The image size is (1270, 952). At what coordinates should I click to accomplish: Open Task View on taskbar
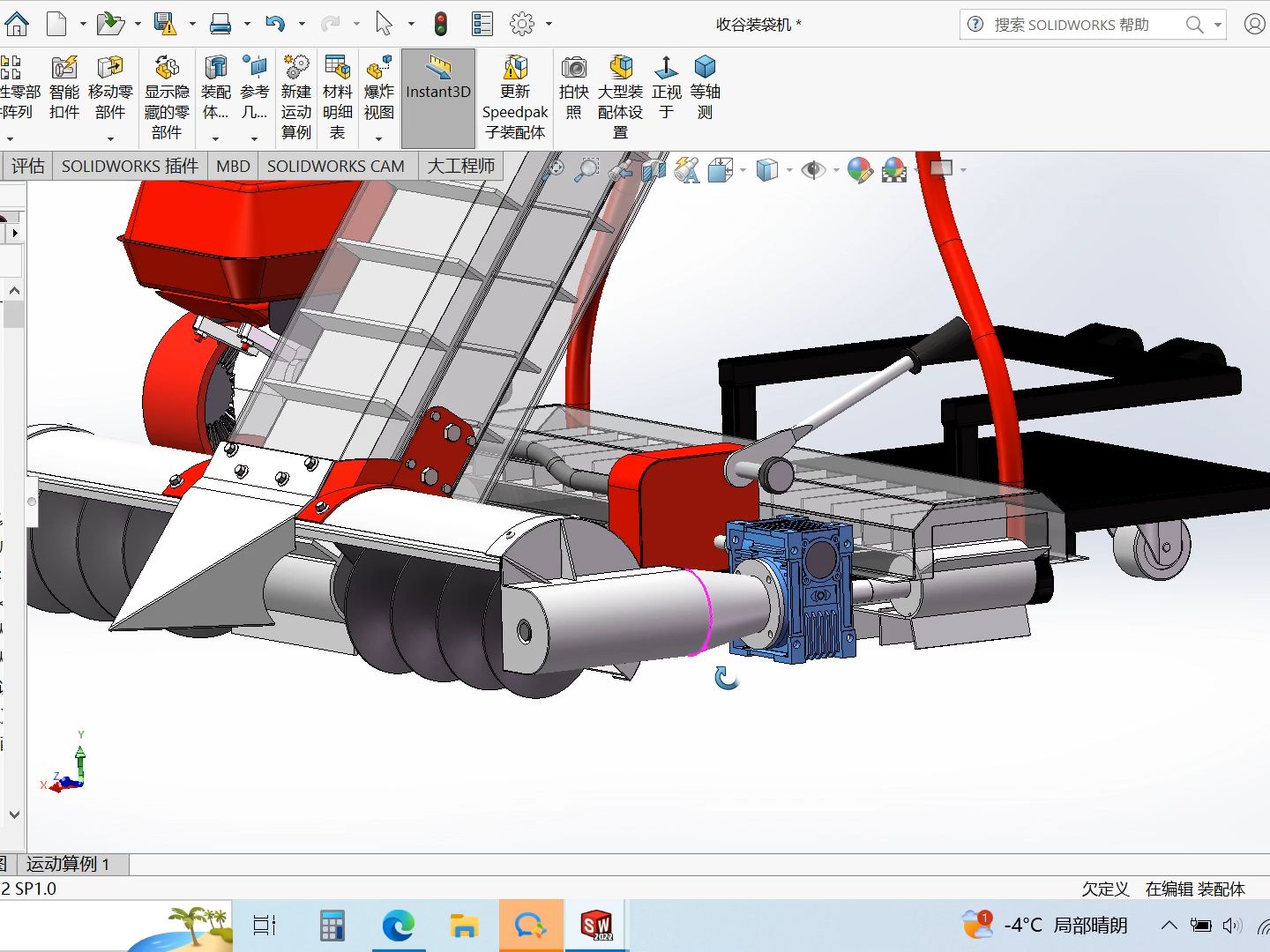coord(265,926)
